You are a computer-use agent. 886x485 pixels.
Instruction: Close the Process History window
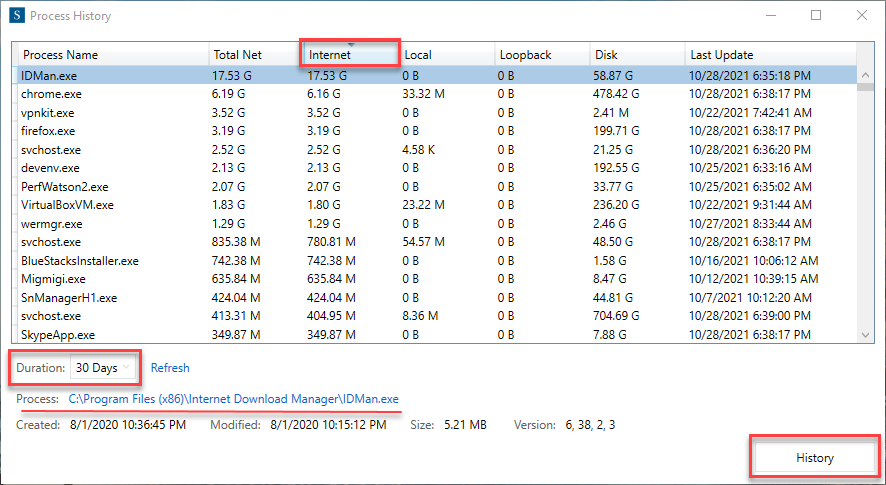(862, 15)
